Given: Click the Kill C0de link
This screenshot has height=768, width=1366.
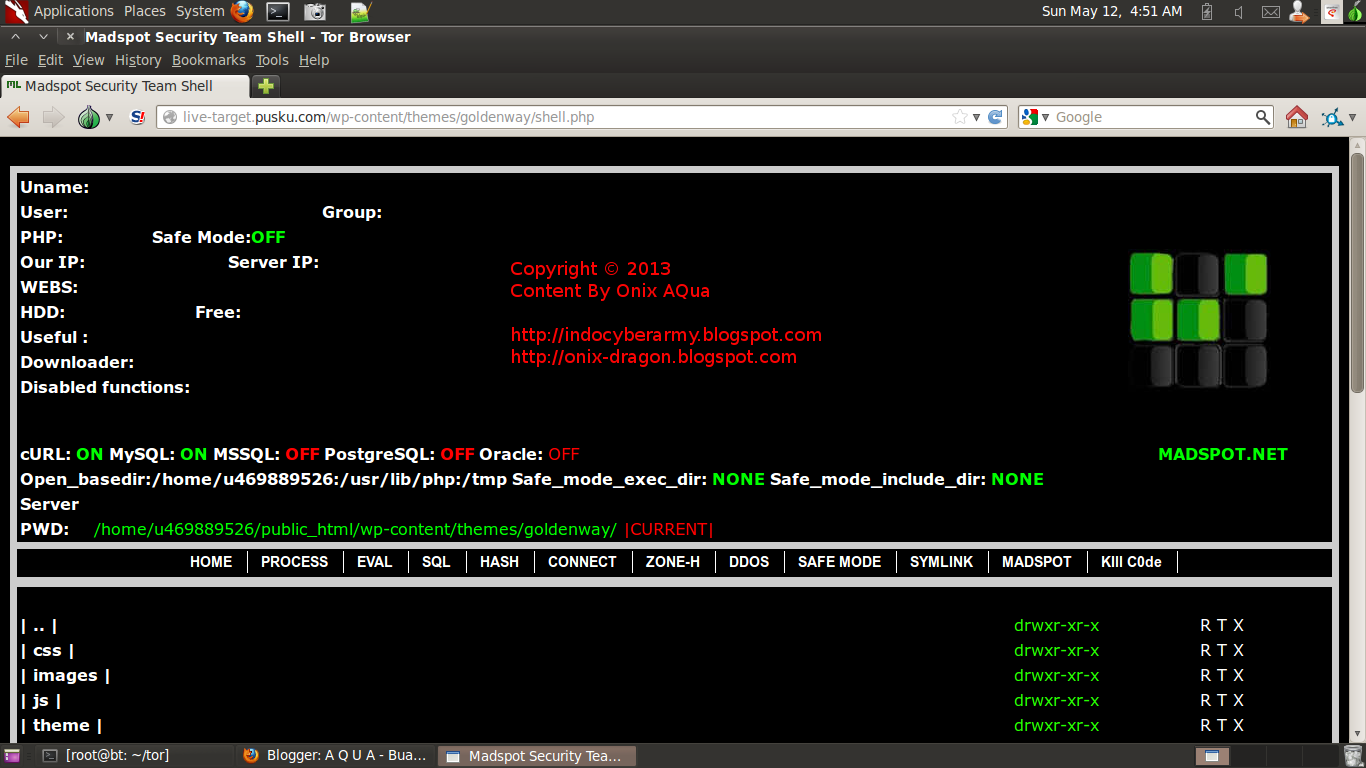Looking at the screenshot, I should (x=1131, y=562).
